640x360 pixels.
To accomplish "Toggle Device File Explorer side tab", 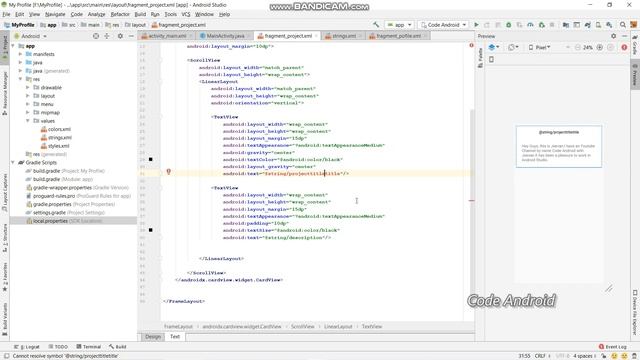I will (x=635, y=313).
